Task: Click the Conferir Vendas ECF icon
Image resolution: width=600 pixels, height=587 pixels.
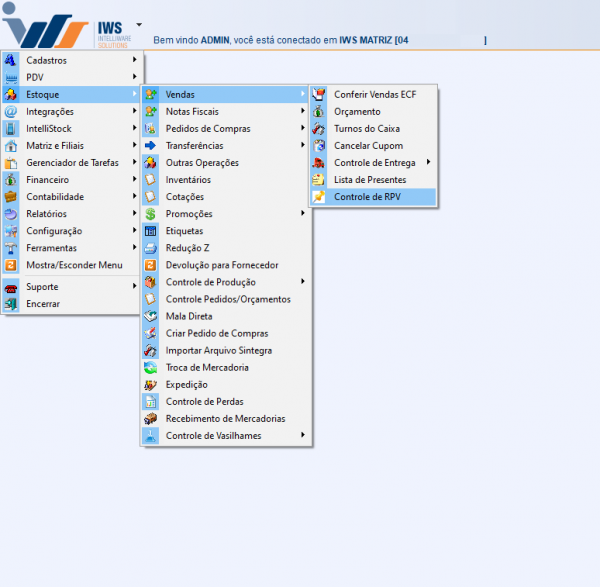Action: click(x=319, y=95)
